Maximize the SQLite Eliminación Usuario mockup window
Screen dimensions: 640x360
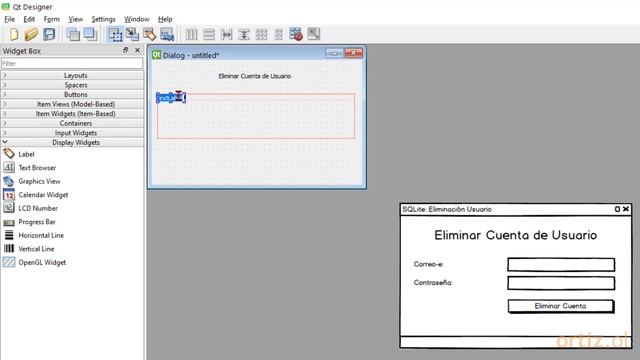[617, 209]
